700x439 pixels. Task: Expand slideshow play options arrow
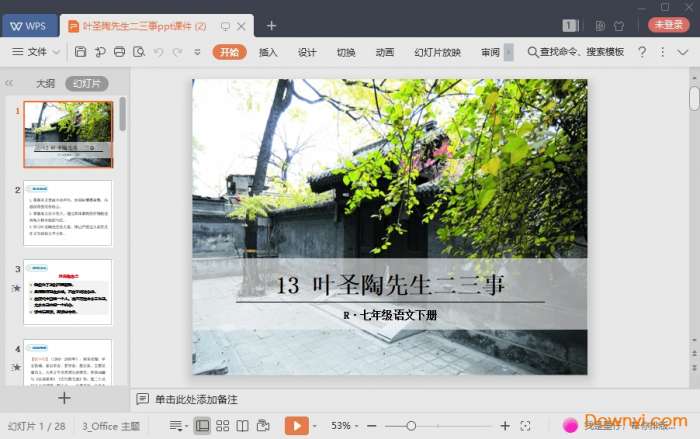coord(315,426)
